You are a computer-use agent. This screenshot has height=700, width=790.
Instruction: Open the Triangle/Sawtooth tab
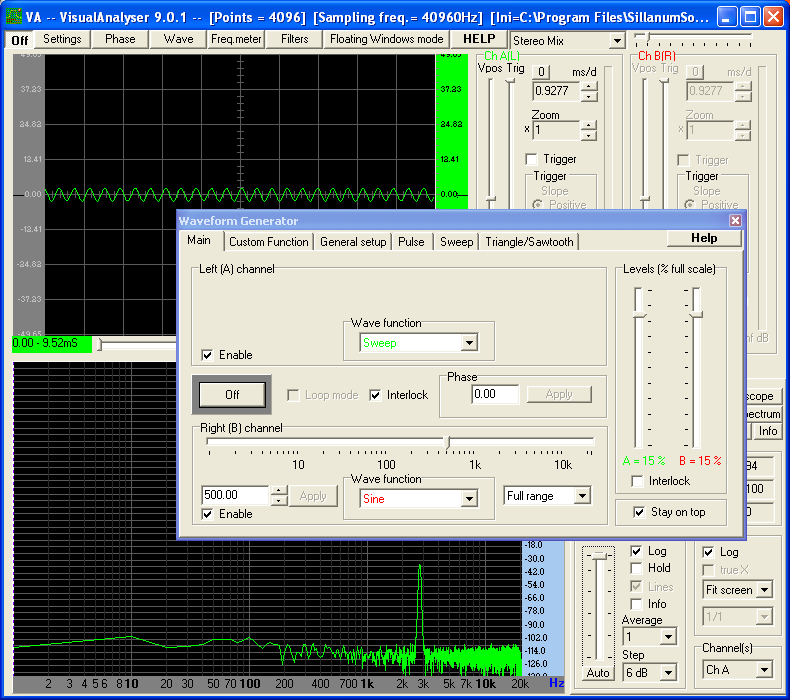(529, 241)
